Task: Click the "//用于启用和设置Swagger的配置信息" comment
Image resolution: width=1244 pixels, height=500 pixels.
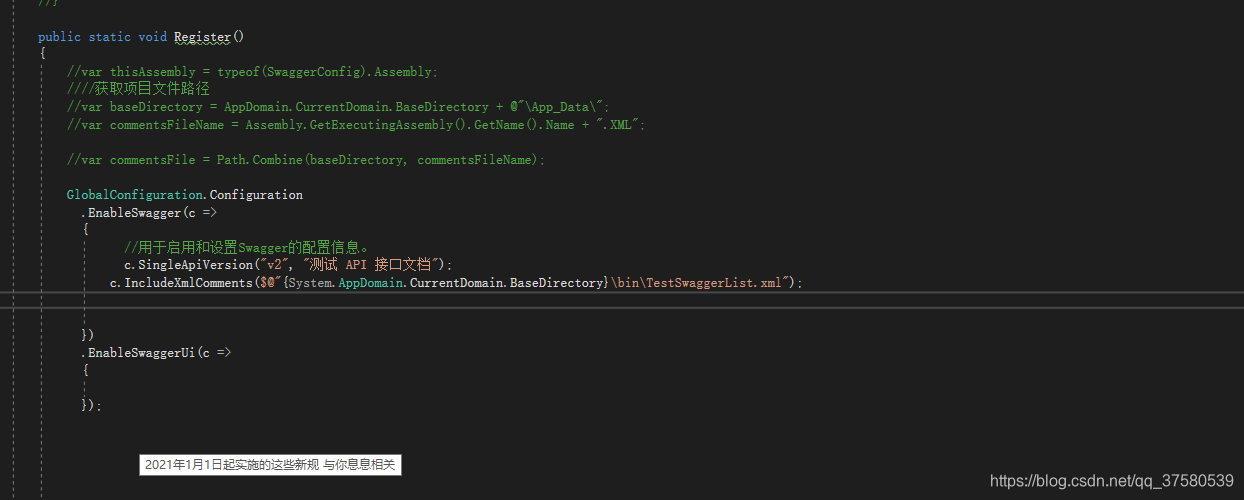Action: (x=246, y=248)
